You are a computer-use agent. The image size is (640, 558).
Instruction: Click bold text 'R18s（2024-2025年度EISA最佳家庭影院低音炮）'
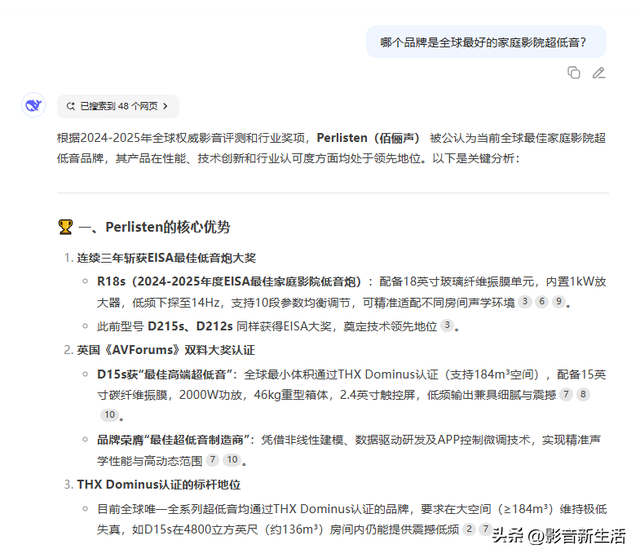[229, 282]
